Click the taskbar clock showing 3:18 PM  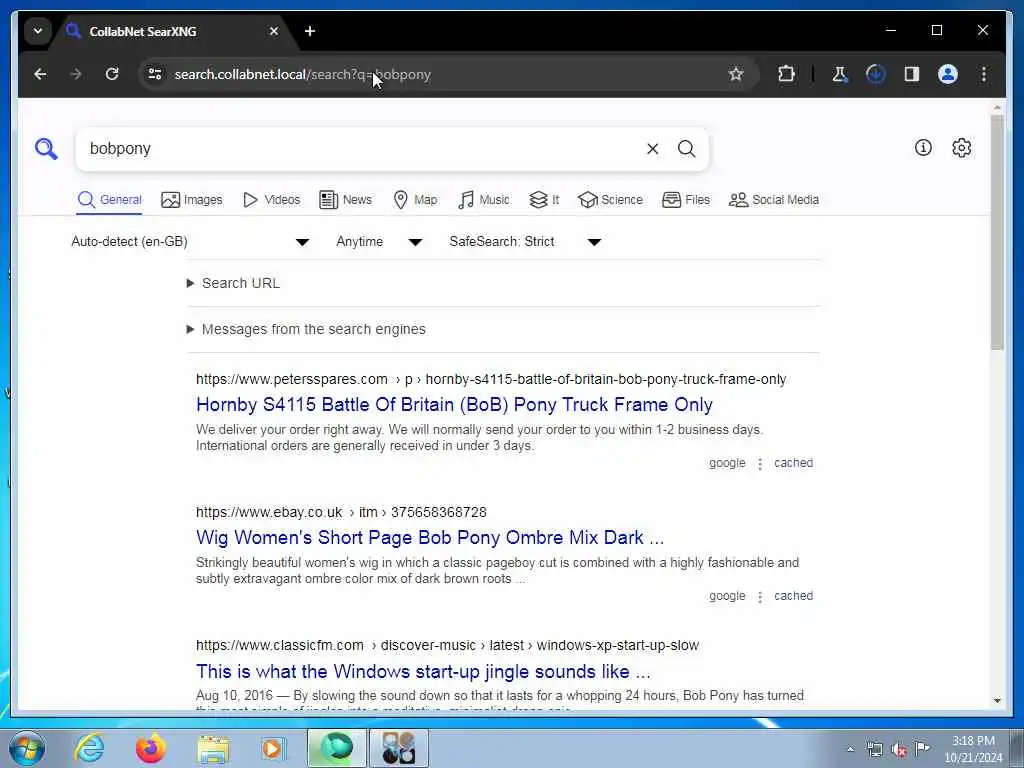click(x=973, y=749)
